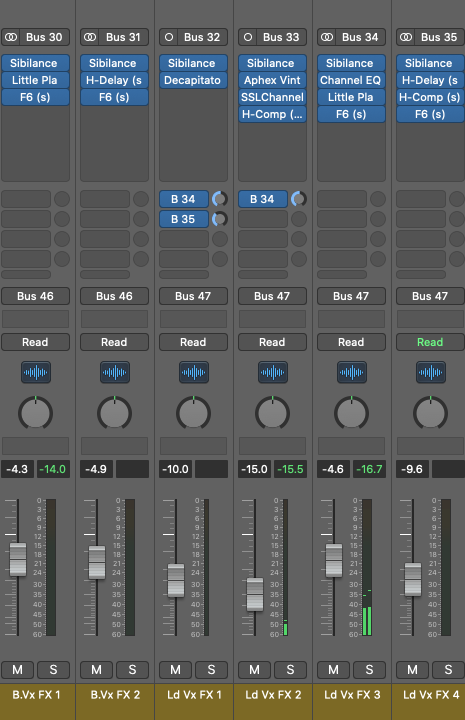Image resolution: width=465 pixels, height=720 pixels.
Task: Open Aphex Vint plug-in on Ld Vx FX 2
Action: (272, 80)
